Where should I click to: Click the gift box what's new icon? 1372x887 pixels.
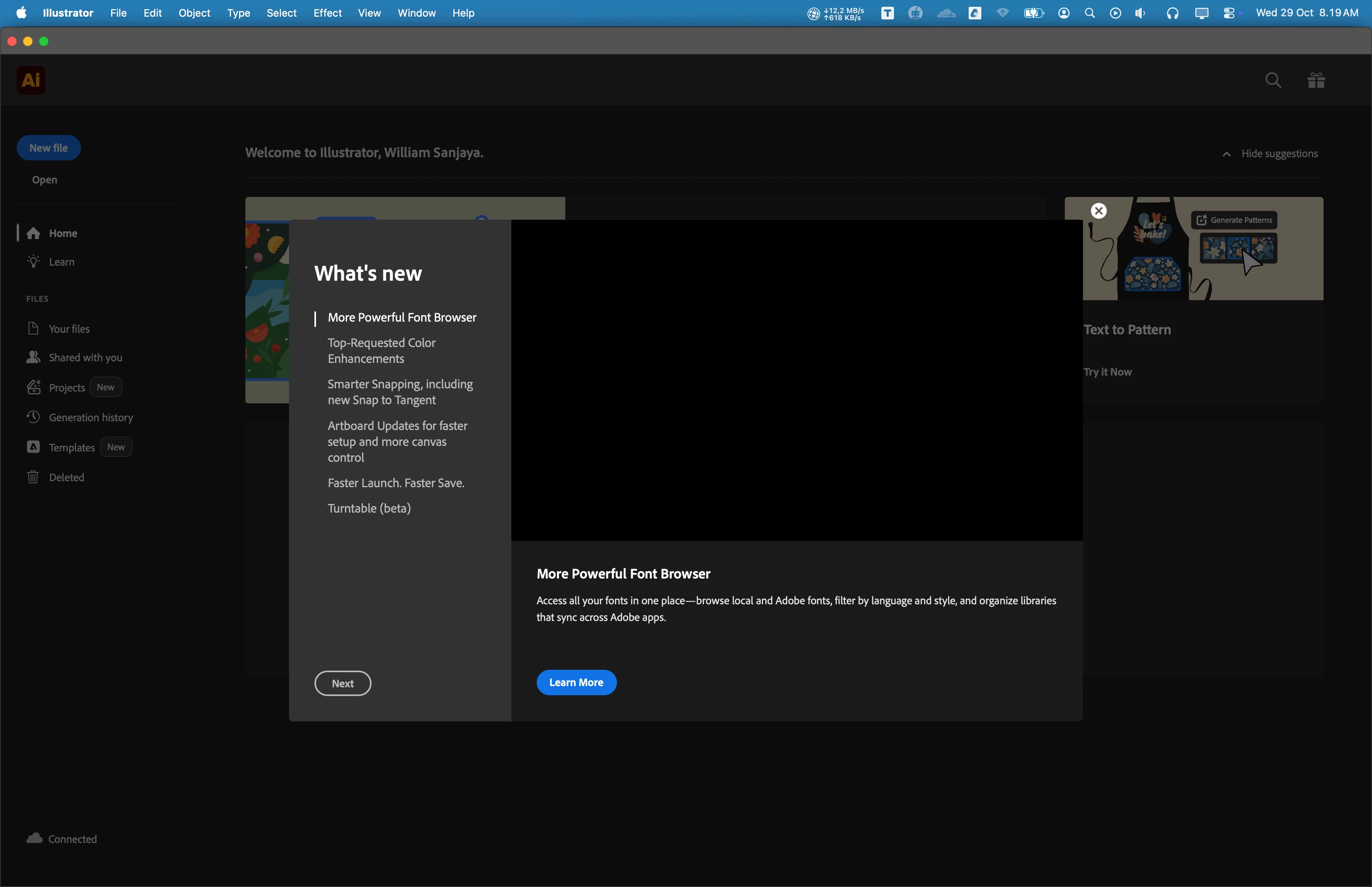pyautogui.click(x=1316, y=80)
